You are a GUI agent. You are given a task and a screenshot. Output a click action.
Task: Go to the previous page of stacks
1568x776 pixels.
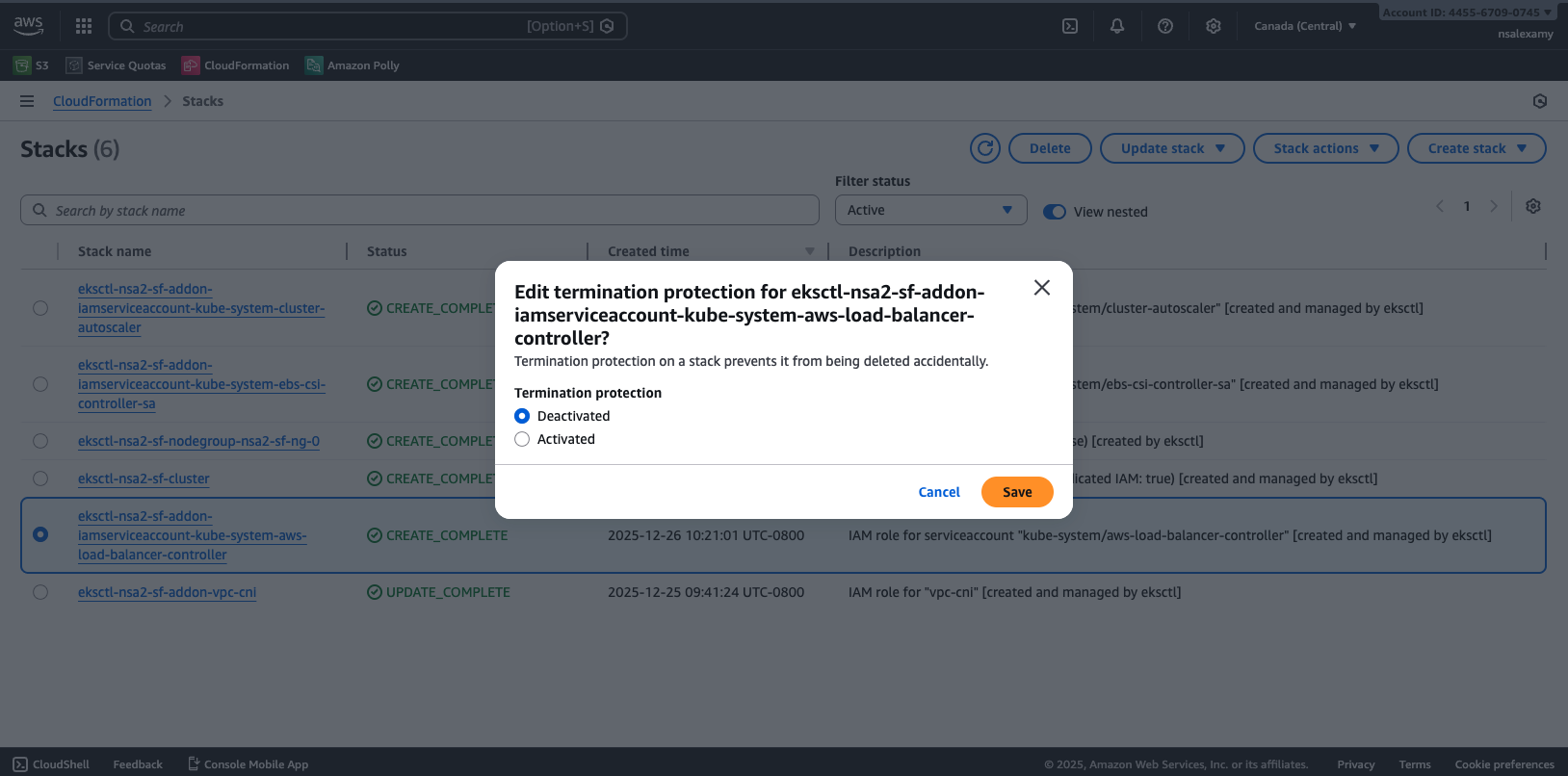1440,206
